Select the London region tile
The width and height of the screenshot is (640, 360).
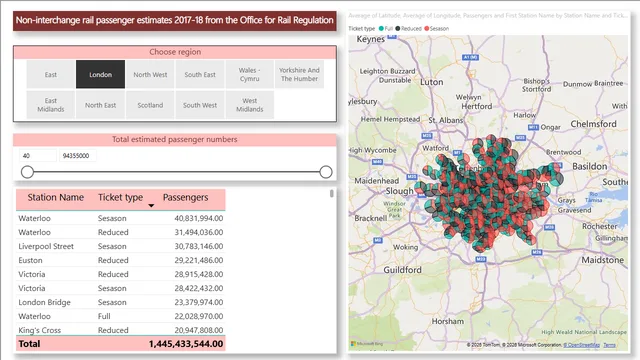pos(100,74)
